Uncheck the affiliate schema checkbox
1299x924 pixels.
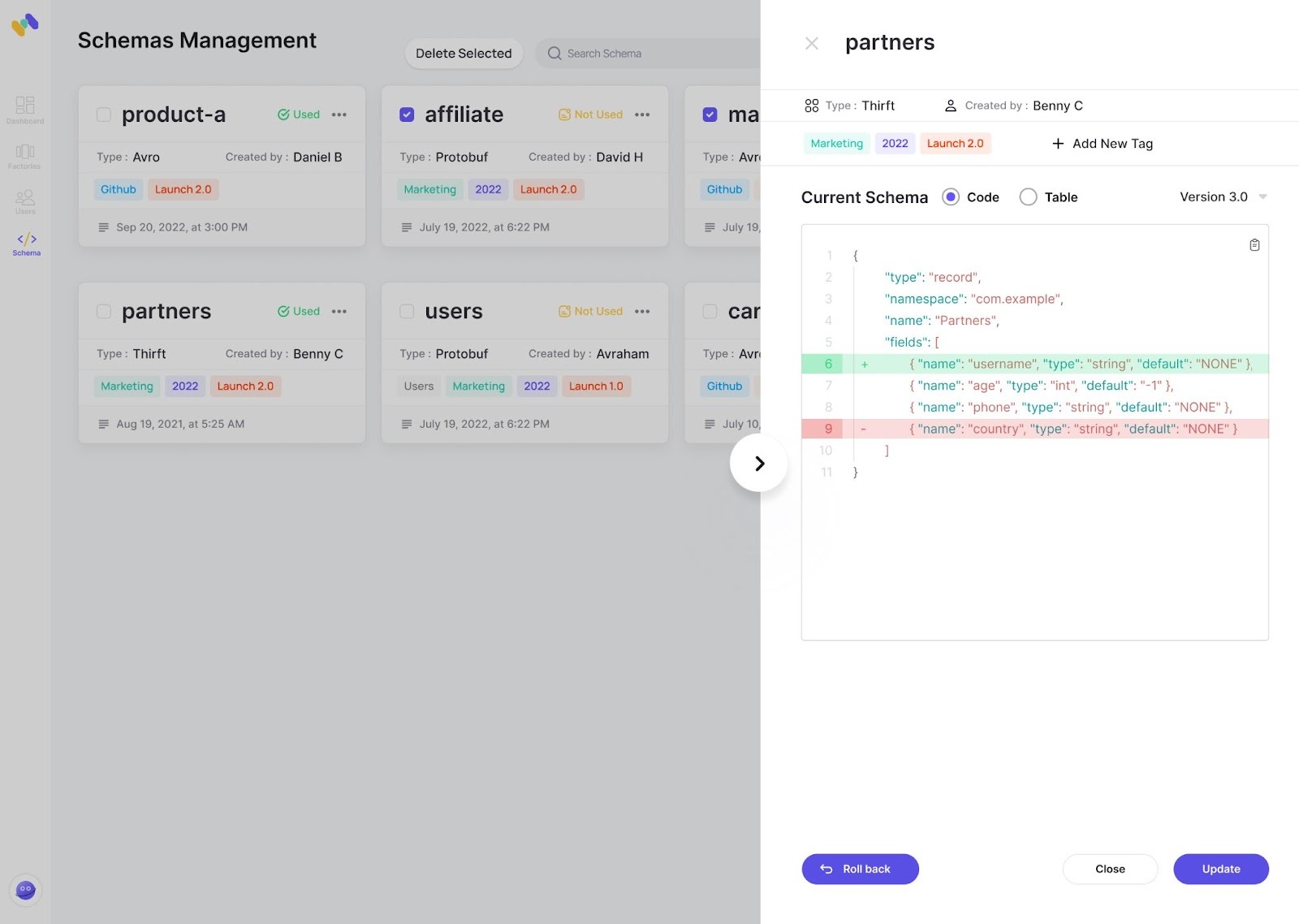(x=407, y=114)
